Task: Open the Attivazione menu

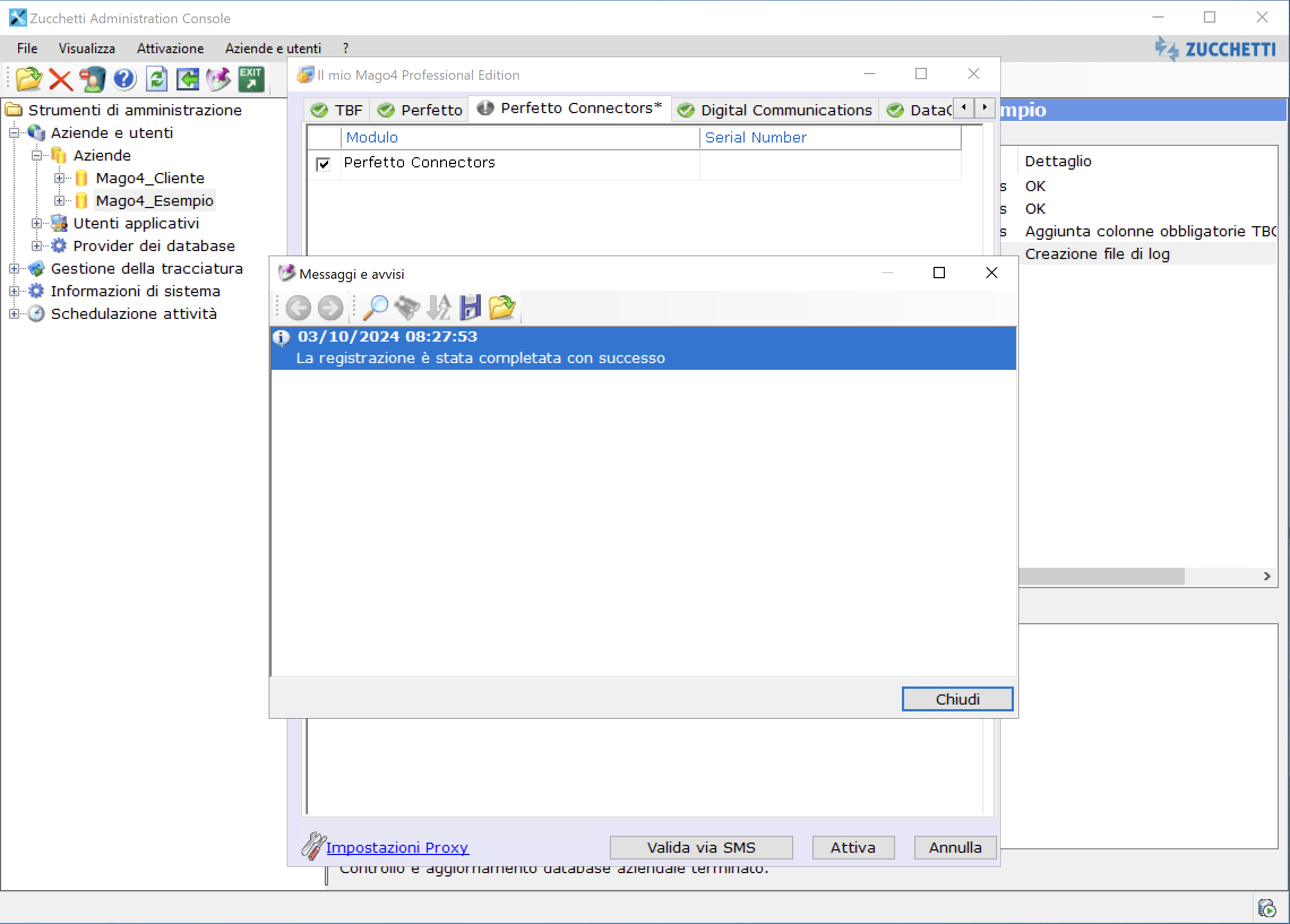Action: coord(170,48)
